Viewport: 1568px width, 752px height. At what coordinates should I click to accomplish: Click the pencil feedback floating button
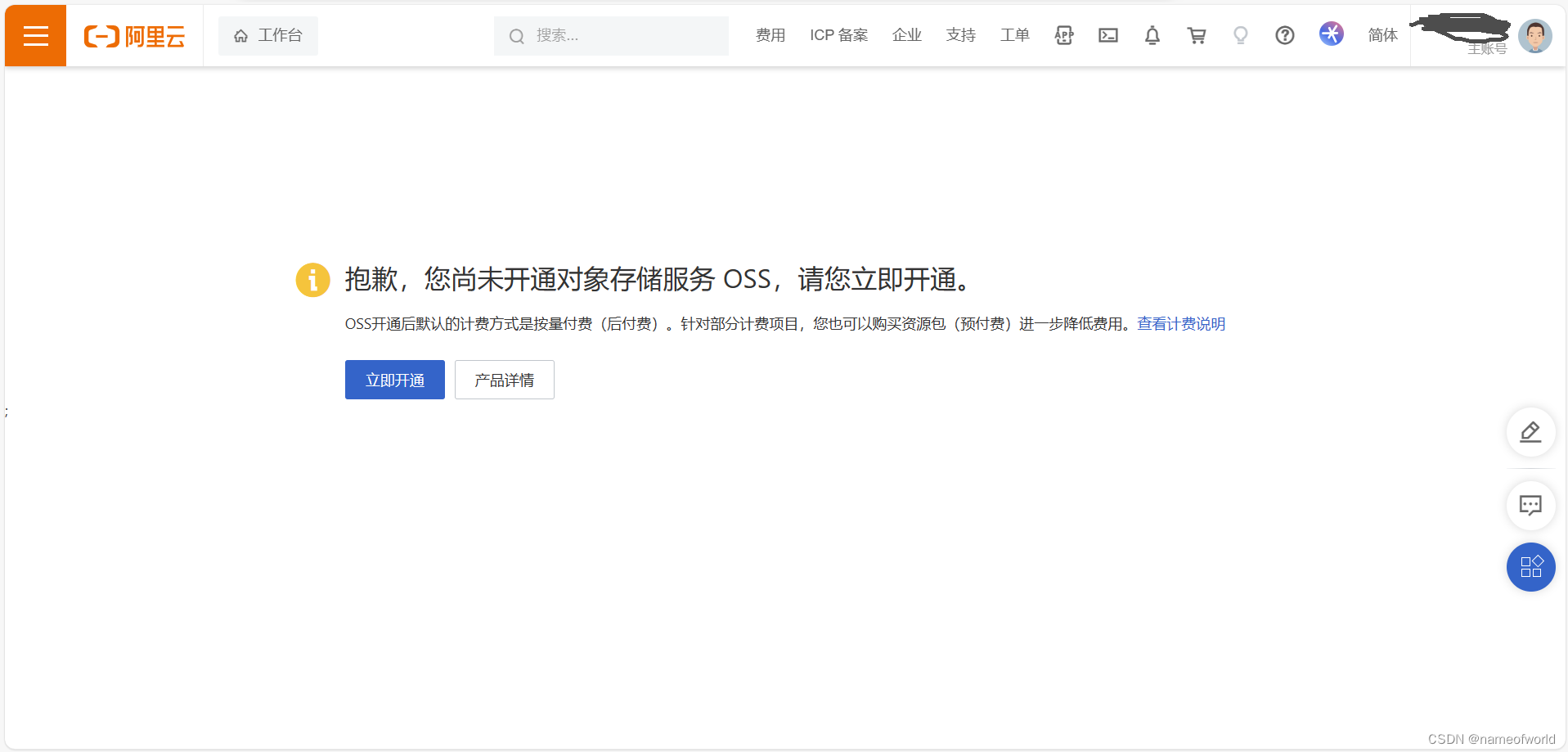pos(1531,432)
